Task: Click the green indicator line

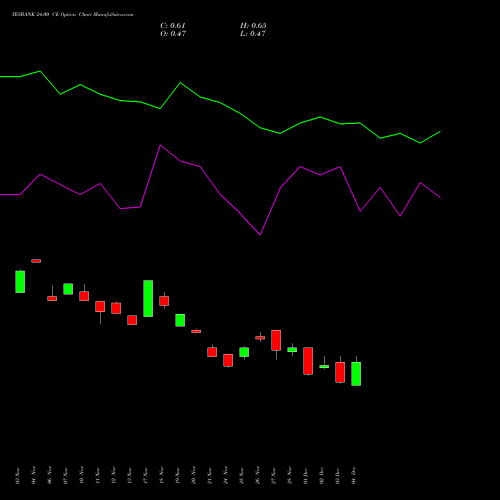Action: pyautogui.click(x=220, y=103)
